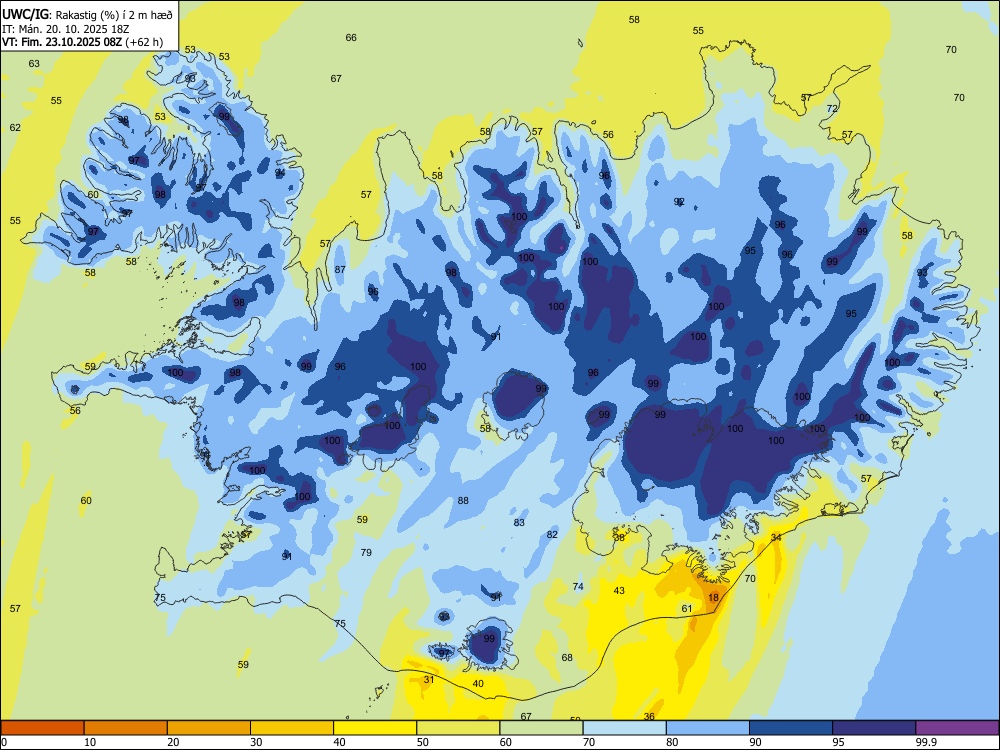The image size is (1000, 750).
Task: Select the legend tick label '20'
Action: click(173, 742)
